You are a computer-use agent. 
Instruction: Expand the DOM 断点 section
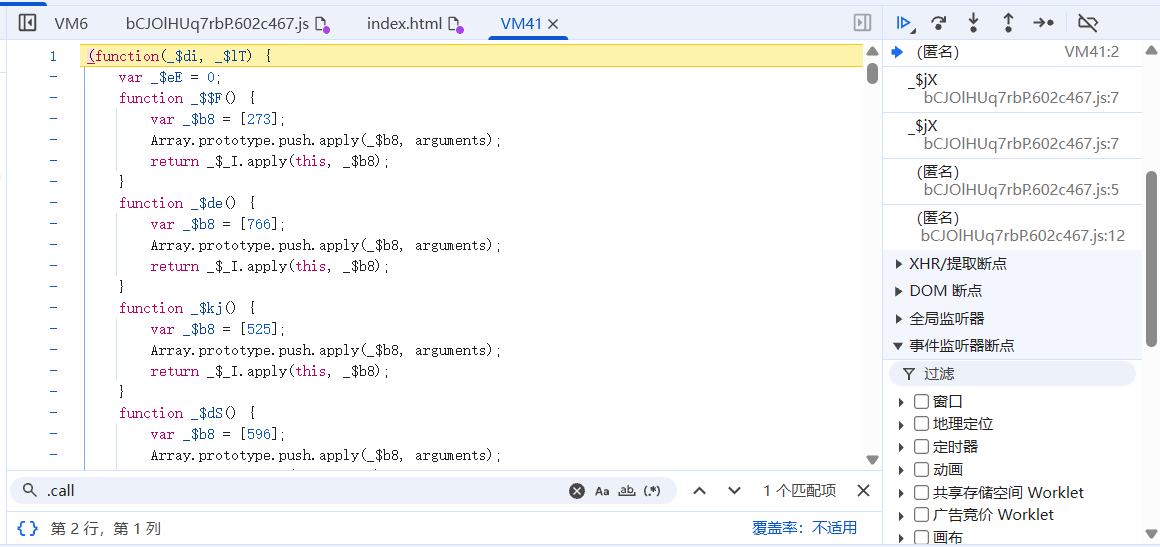coord(945,291)
